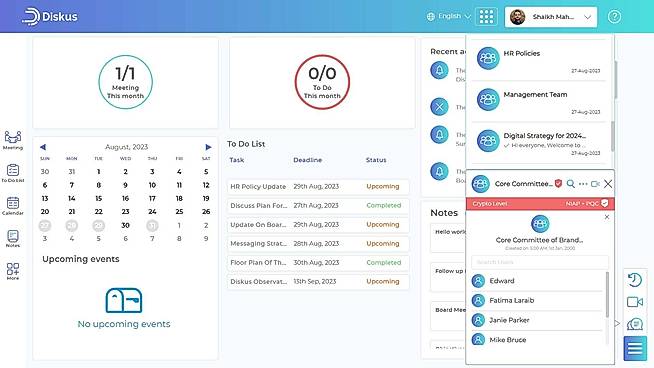
Task: Click the user avatar photo in header
Action: point(517,17)
